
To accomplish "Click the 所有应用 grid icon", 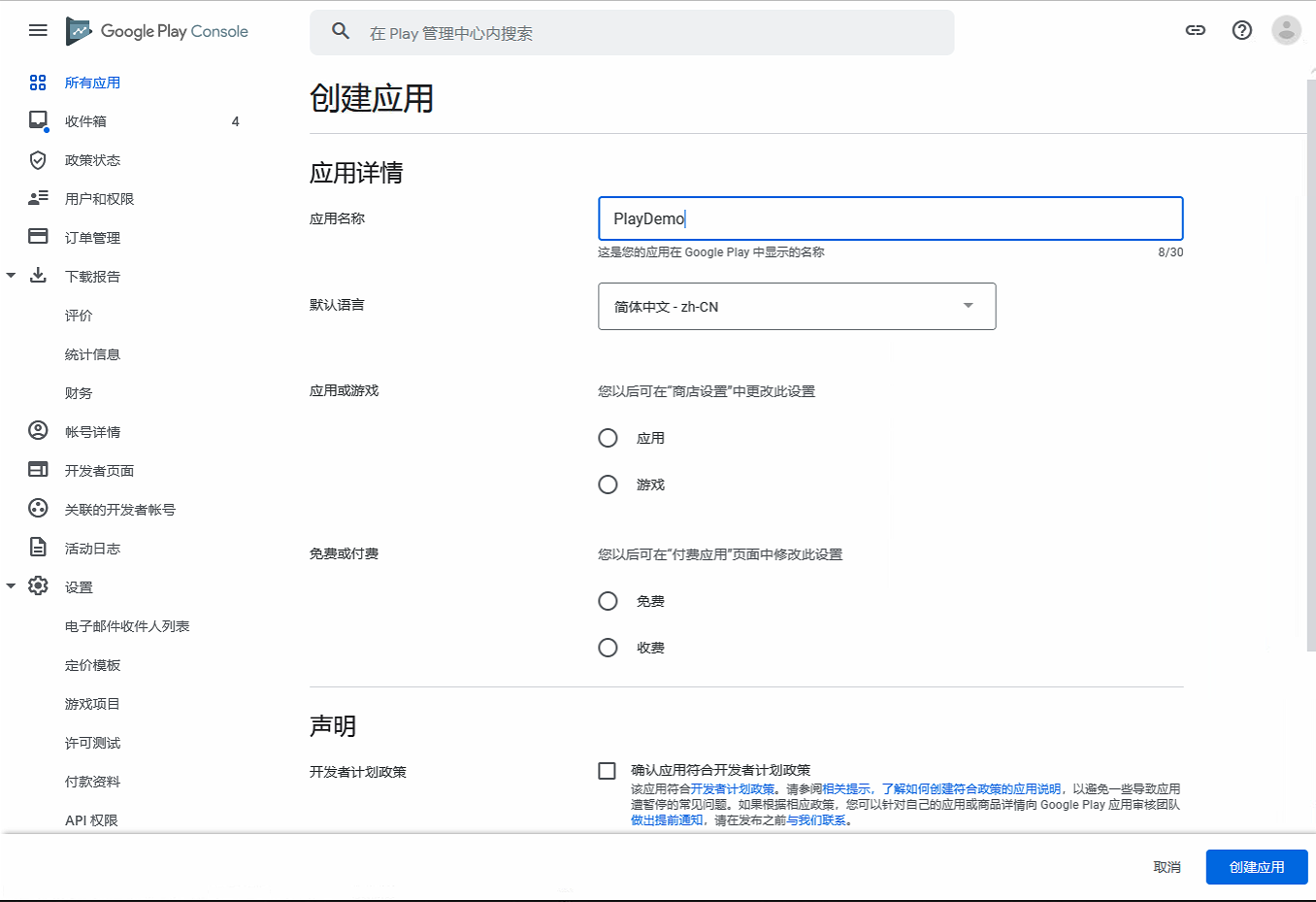I will 38,83.
